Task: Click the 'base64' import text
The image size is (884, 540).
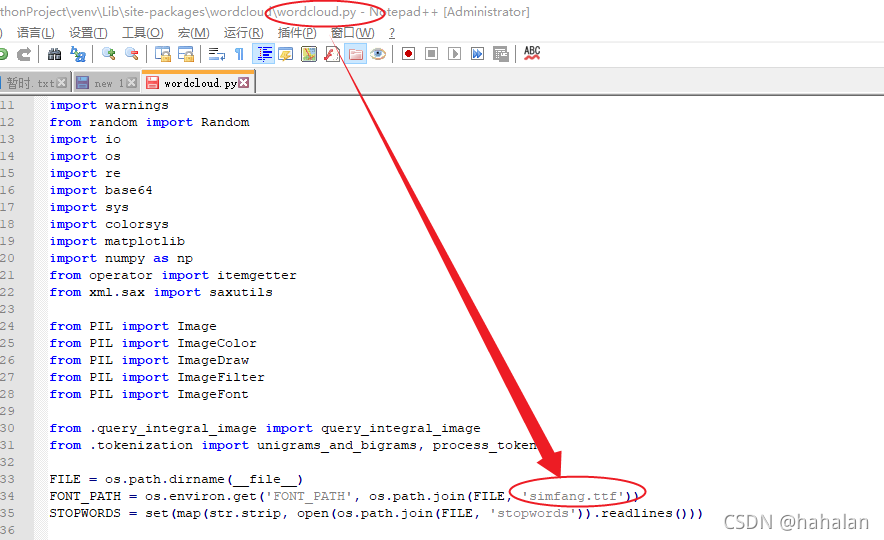Action: click(129, 191)
